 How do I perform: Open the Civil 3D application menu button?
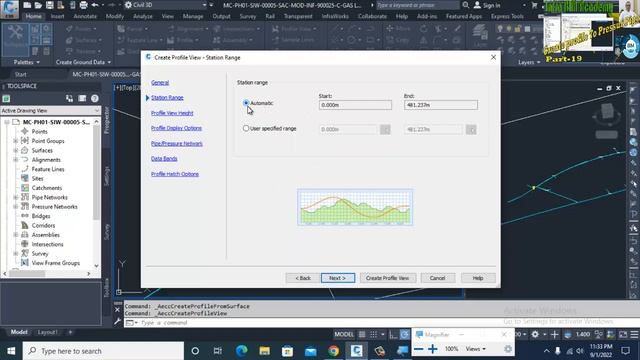tap(9, 8)
